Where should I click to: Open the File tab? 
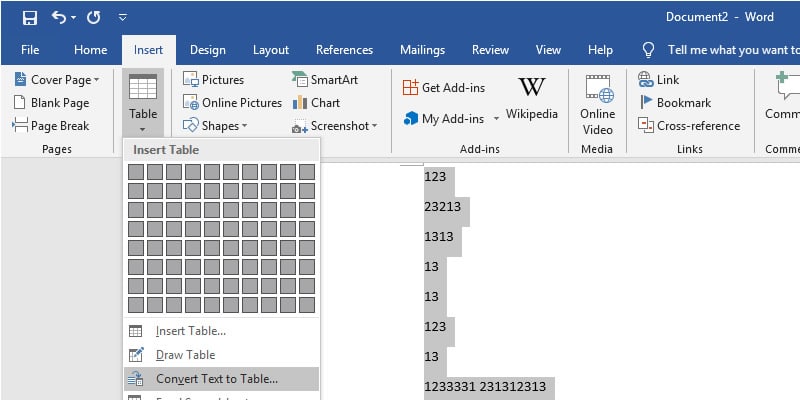click(x=30, y=50)
